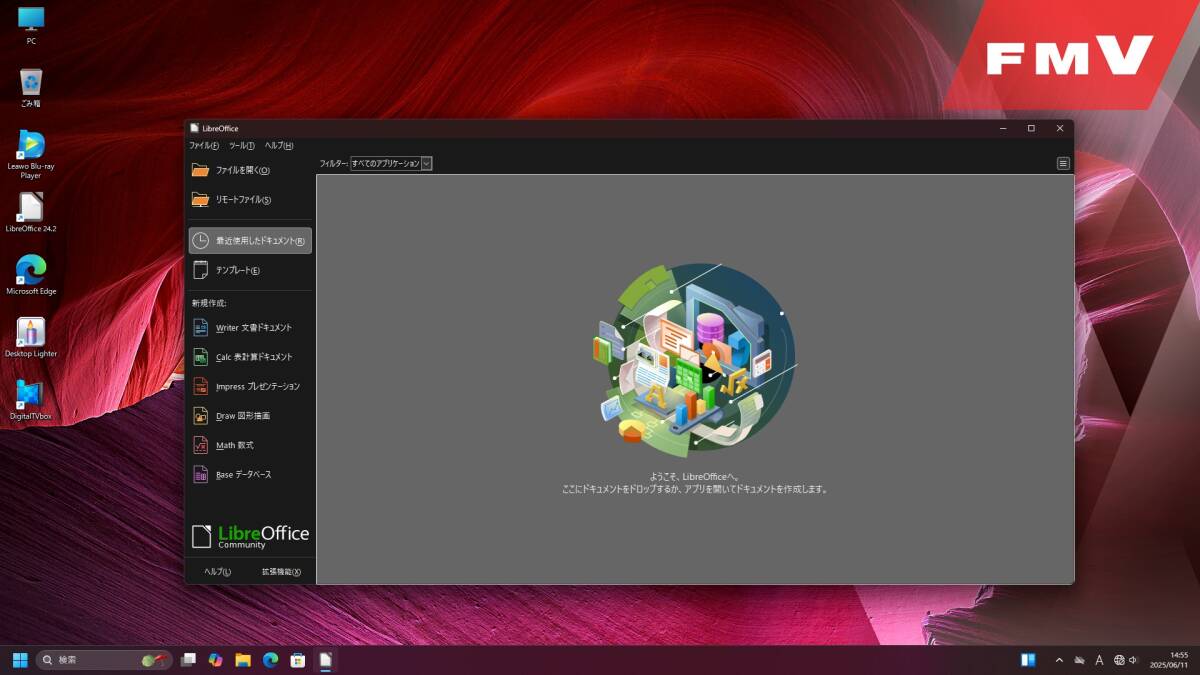The image size is (1200, 675).
Task: Select the ごみ箱 recycle bin icon
Action: (x=31, y=88)
